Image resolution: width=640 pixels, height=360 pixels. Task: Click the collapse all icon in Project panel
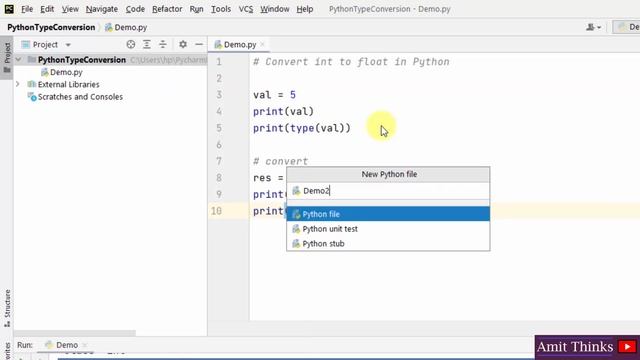pyautogui.click(x=163, y=44)
